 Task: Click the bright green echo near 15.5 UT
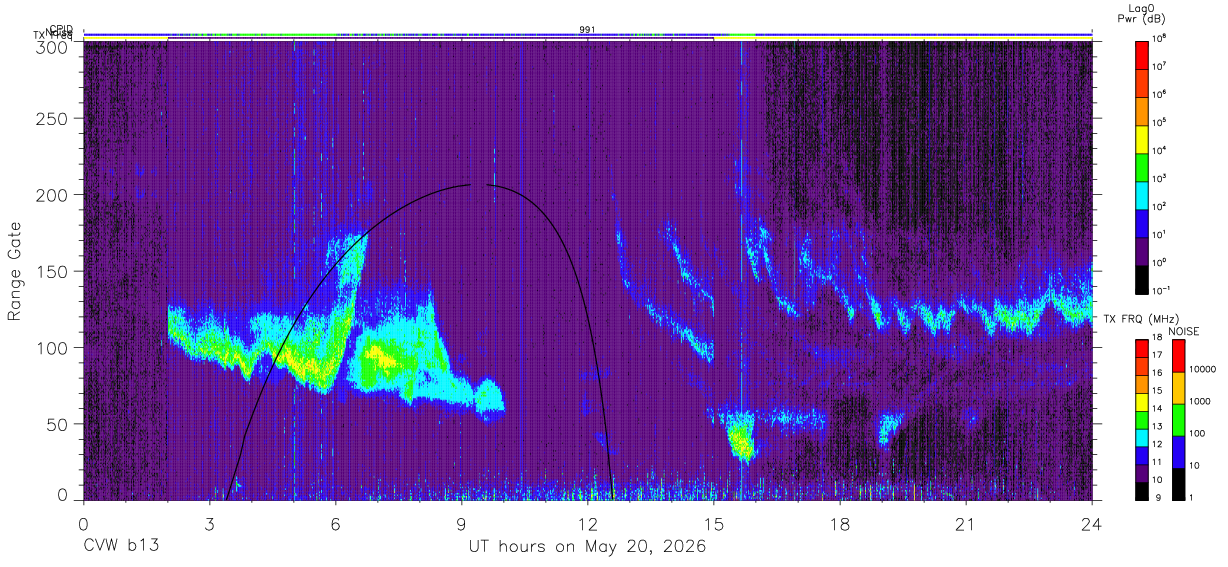click(740, 438)
